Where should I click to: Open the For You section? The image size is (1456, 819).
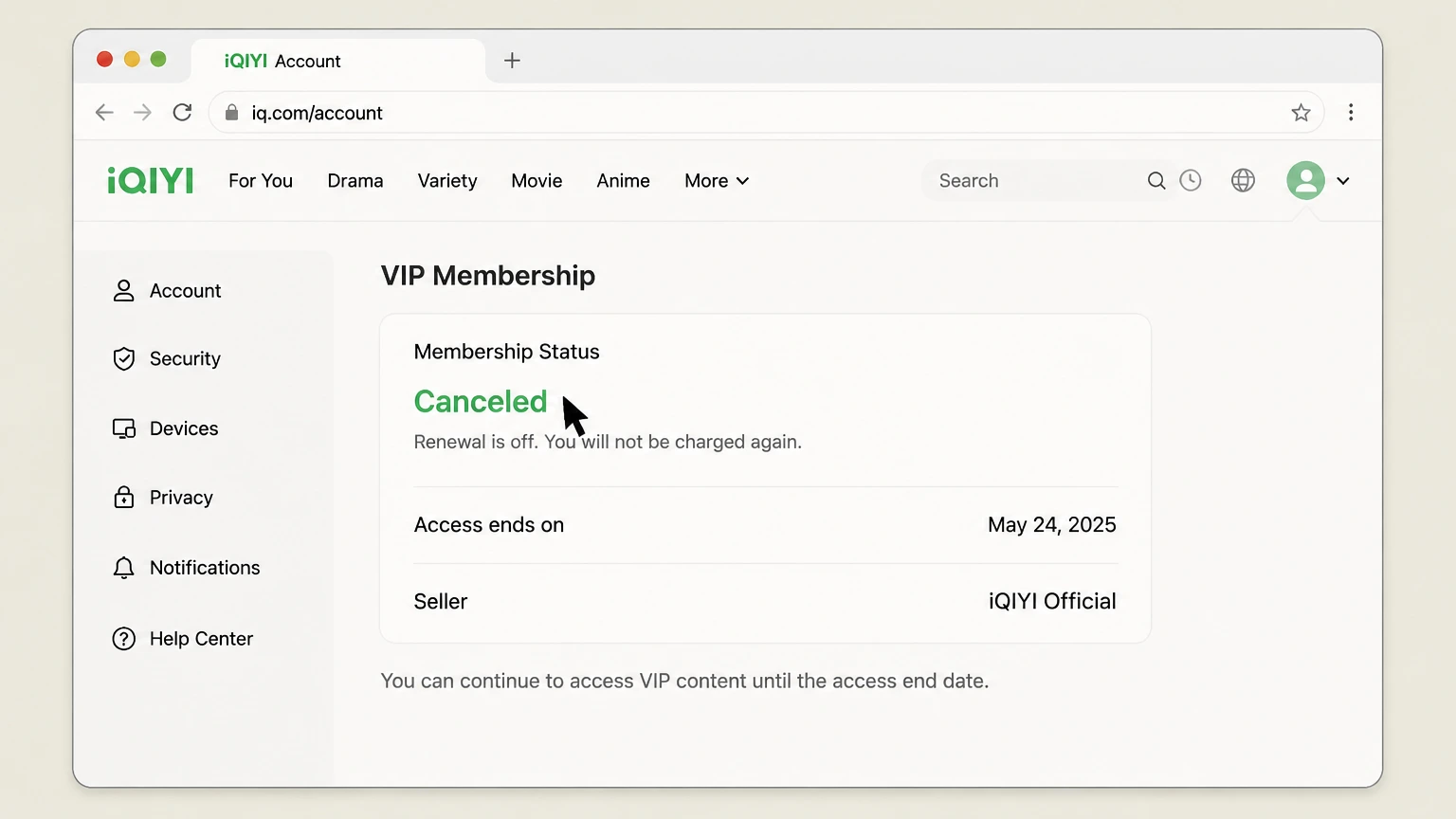(x=261, y=181)
